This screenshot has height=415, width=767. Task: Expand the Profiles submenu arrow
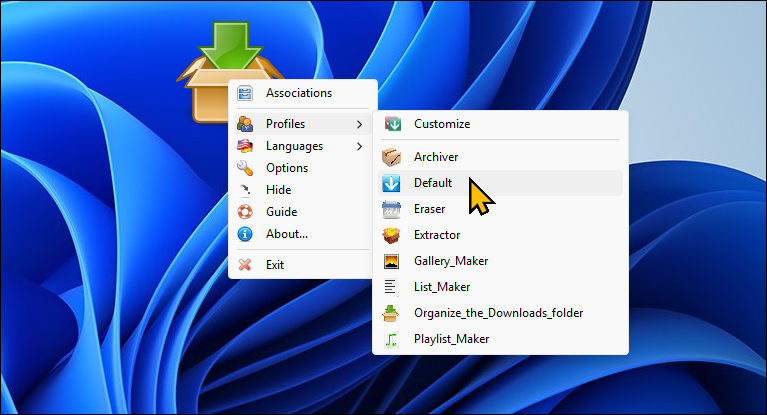360,124
